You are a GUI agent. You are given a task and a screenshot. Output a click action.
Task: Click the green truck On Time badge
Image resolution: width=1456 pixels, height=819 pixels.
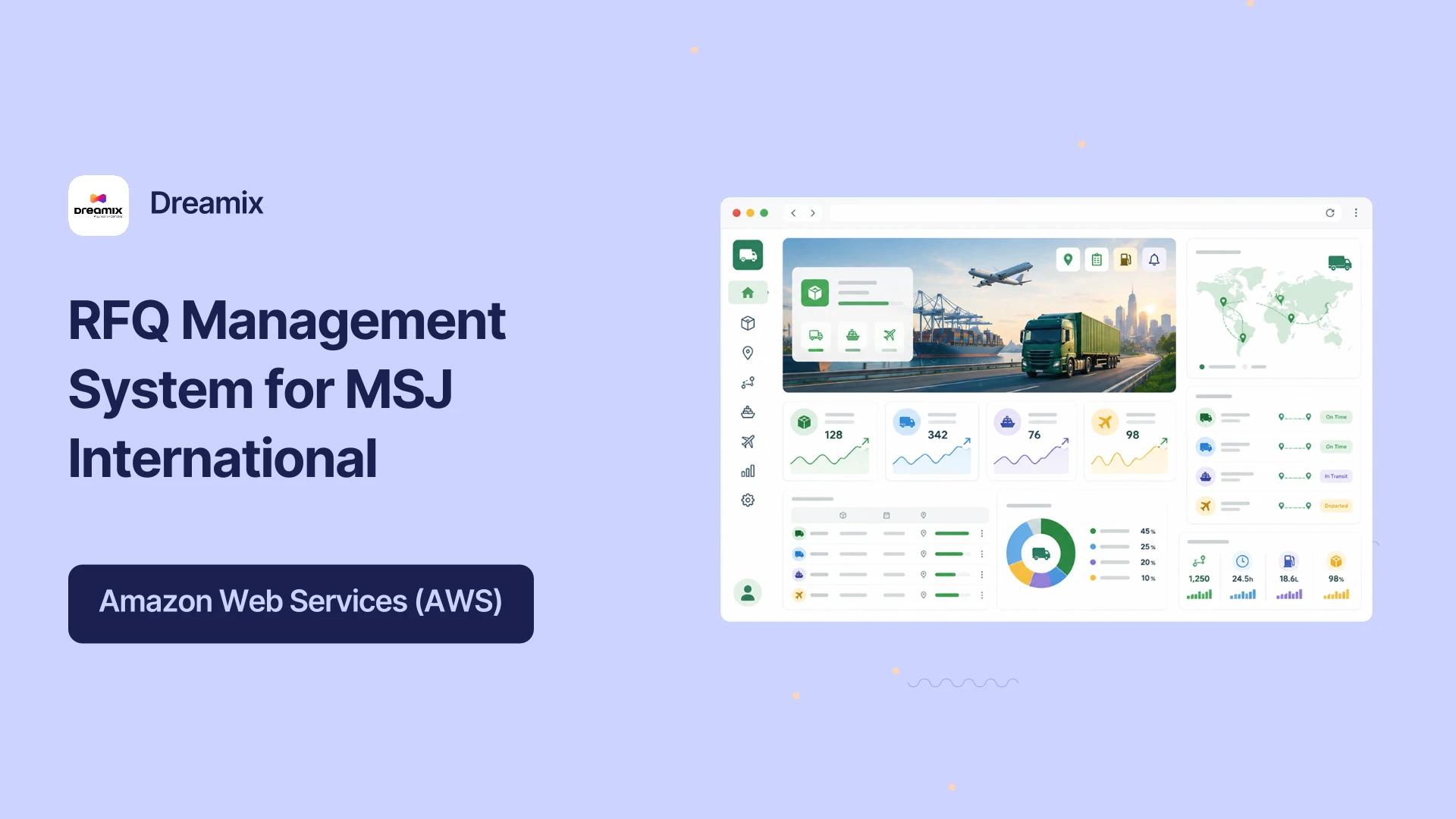click(1336, 417)
